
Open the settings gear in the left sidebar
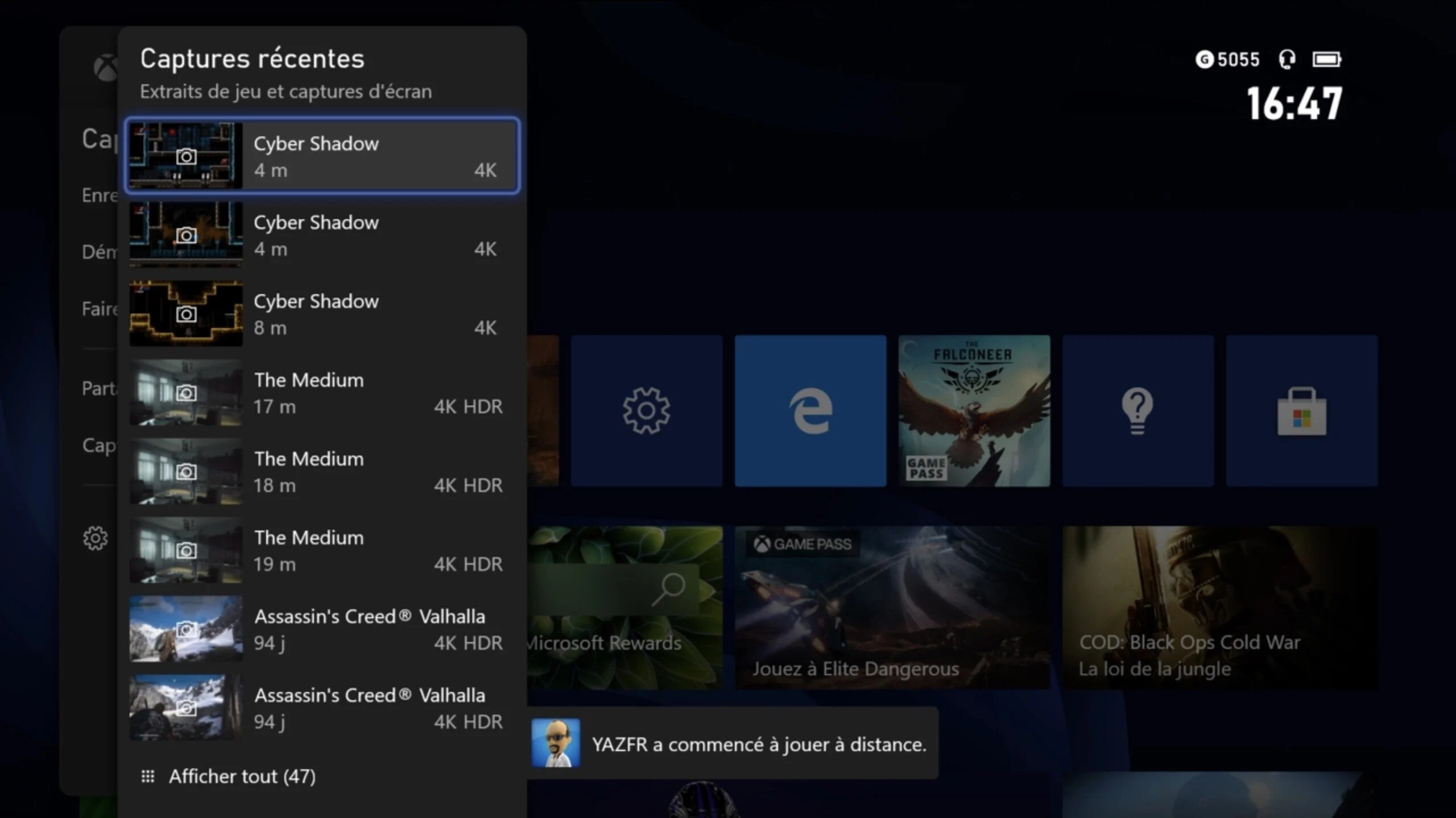[95, 538]
